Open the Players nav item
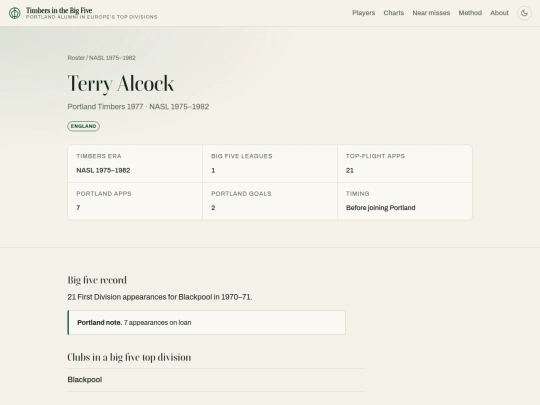The height and width of the screenshot is (405, 540). (x=363, y=13)
